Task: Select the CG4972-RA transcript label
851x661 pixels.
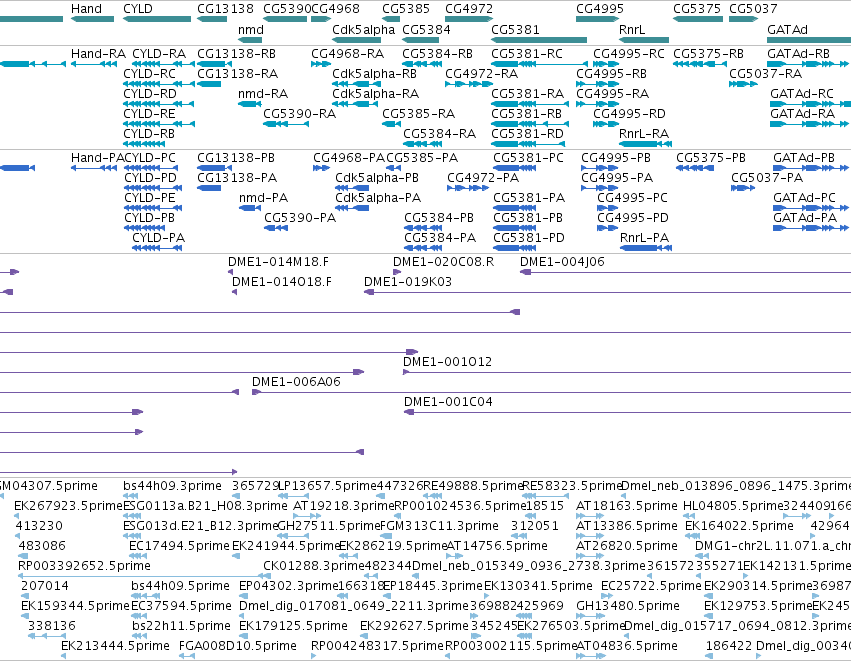Action: 481,74
